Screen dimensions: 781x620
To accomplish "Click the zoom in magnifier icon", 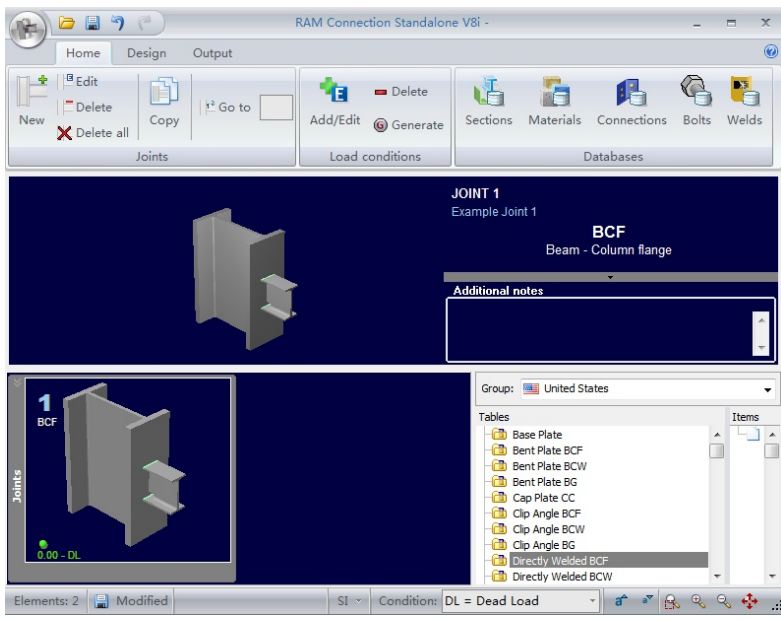I will [698, 601].
